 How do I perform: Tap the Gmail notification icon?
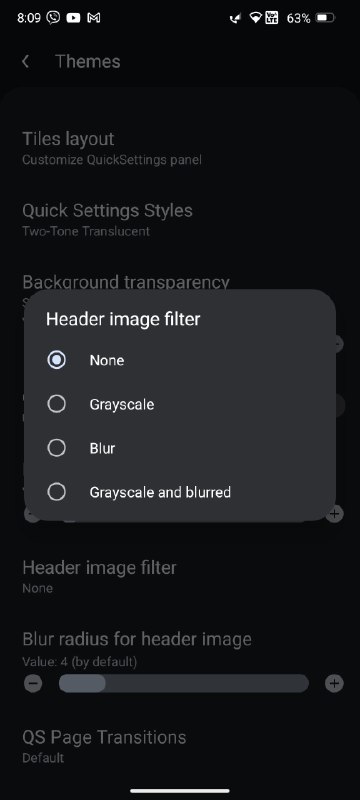coord(93,18)
